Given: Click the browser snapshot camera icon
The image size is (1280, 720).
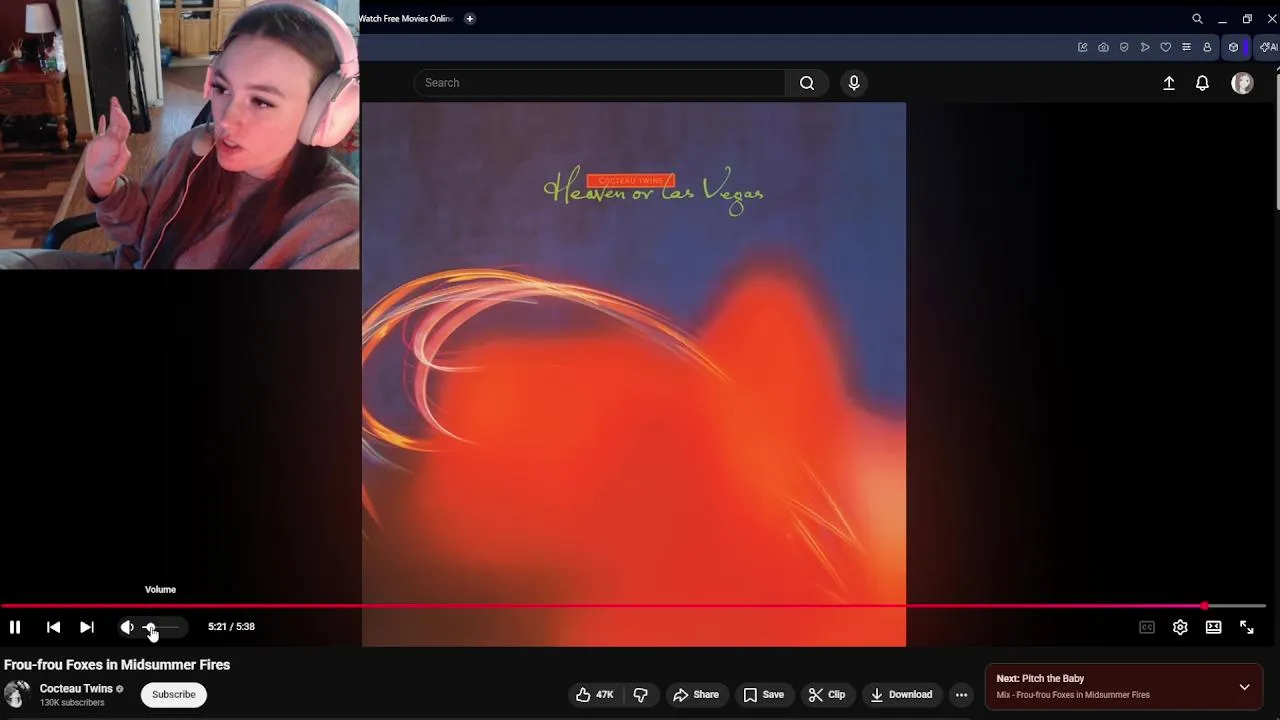Looking at the screenshot, I should [x=1103, y=47].
